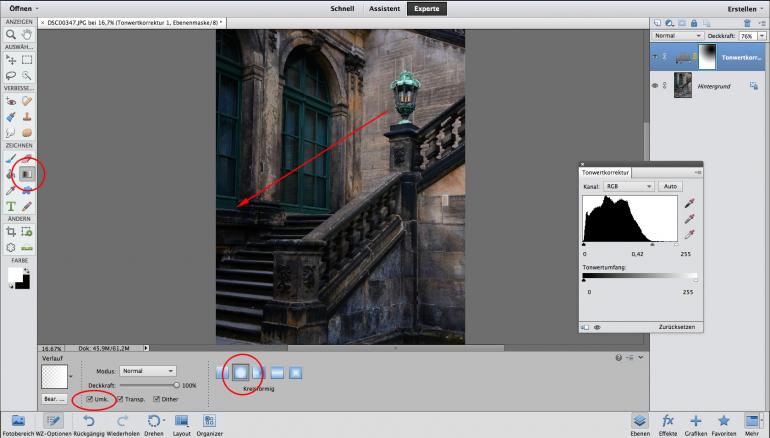This screenshot has height=438, width=770.
Task: Select the Rectangular Marquee tool
Action: point(27,59)
